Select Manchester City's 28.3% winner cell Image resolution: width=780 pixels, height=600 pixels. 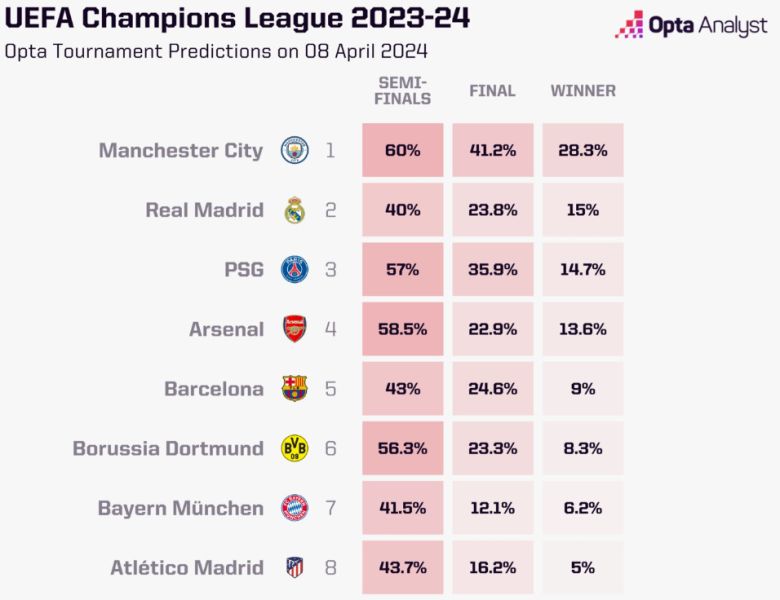pyautogui.click(x=583, y=151)
